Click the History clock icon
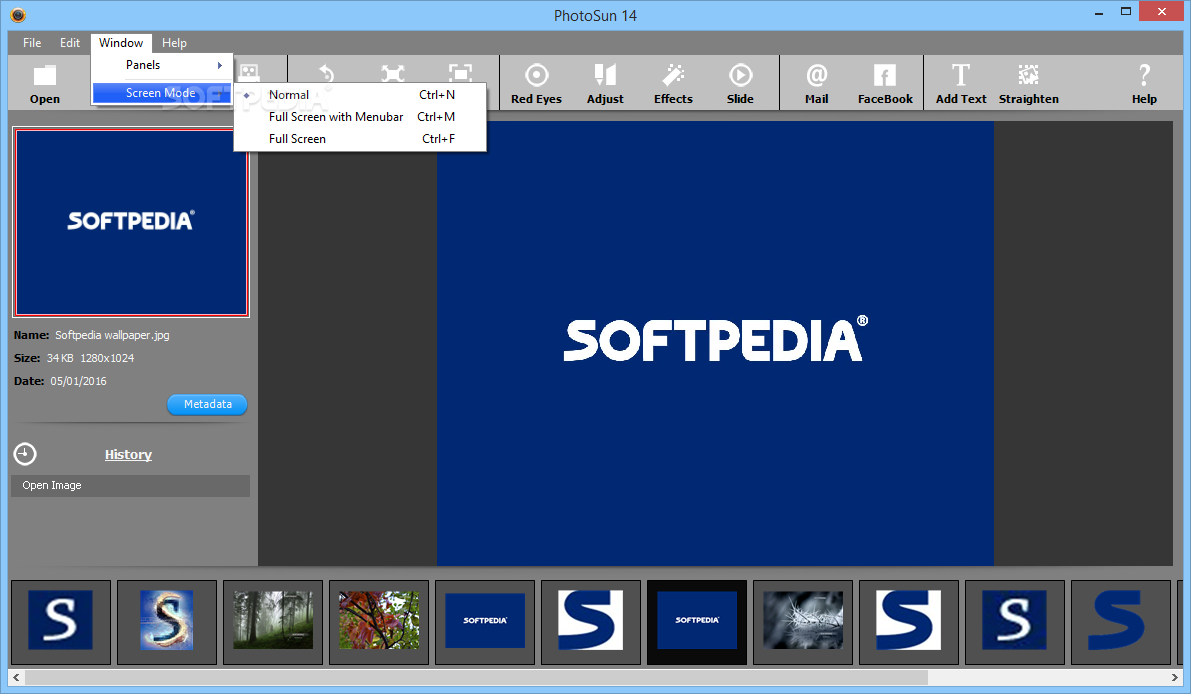This screenshot has width=1191, height=694. coord(25,454)
